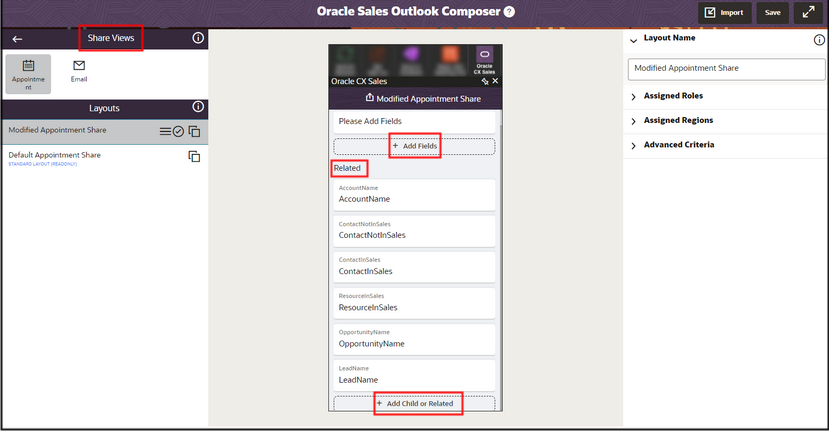Expand the Advanced Criteria section
Screen dimensions: 829x432
click(x=633, y=145)
